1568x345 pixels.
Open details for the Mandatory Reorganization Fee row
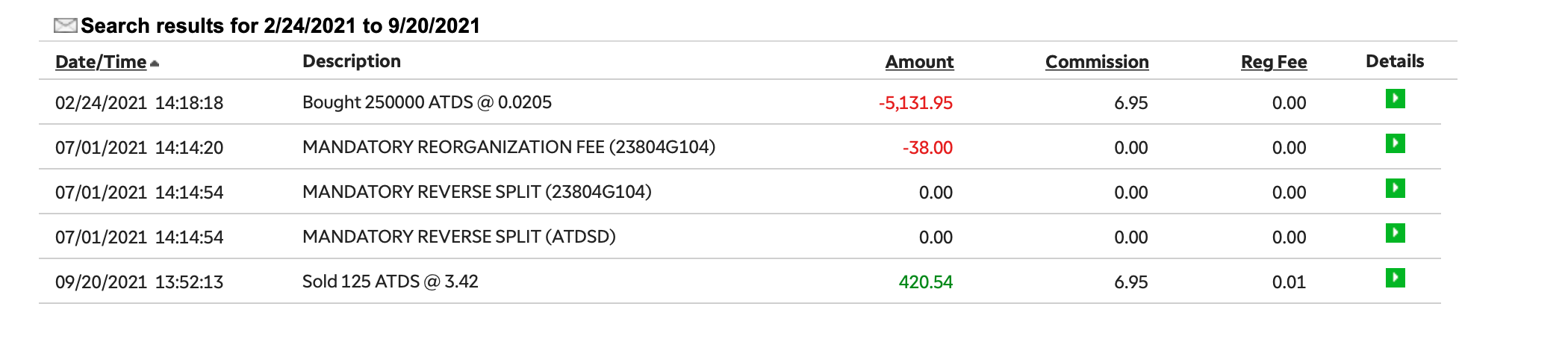(x=1395, y=143)
